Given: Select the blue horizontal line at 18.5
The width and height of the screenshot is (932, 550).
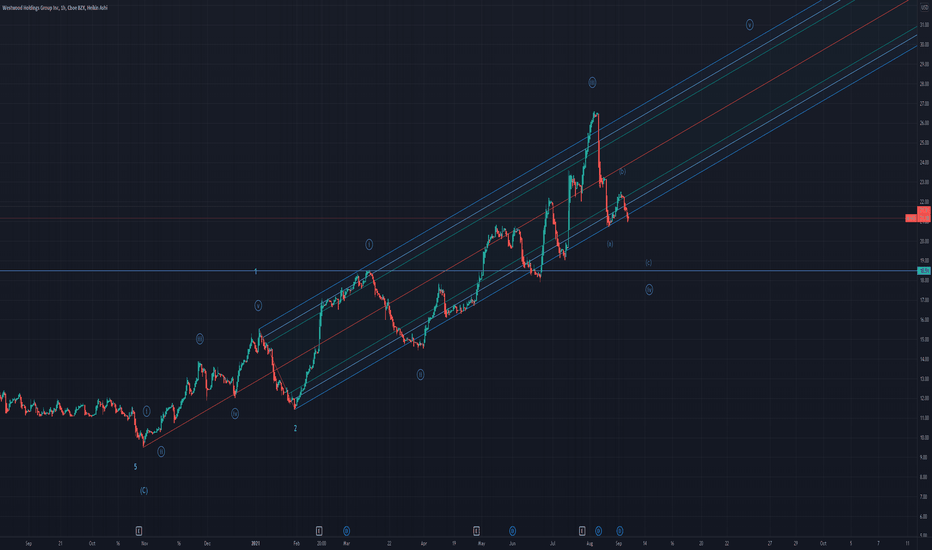Looking at the screenshot, I should 458,271.
